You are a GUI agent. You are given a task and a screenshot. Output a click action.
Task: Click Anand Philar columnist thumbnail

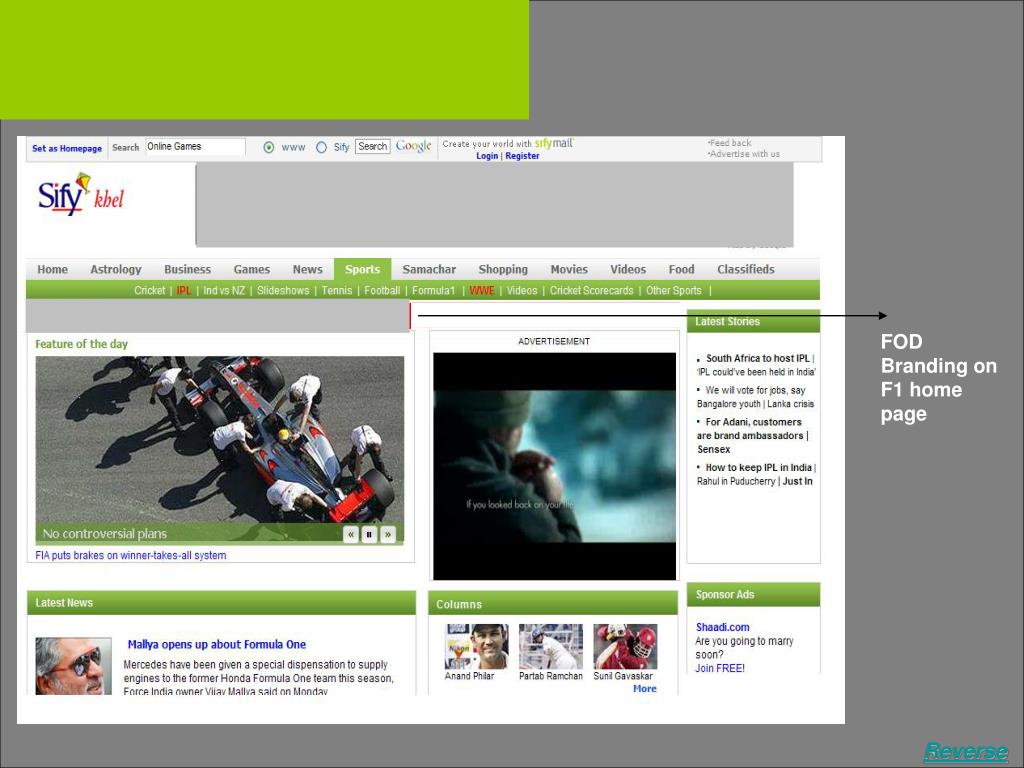coord(476,647)
